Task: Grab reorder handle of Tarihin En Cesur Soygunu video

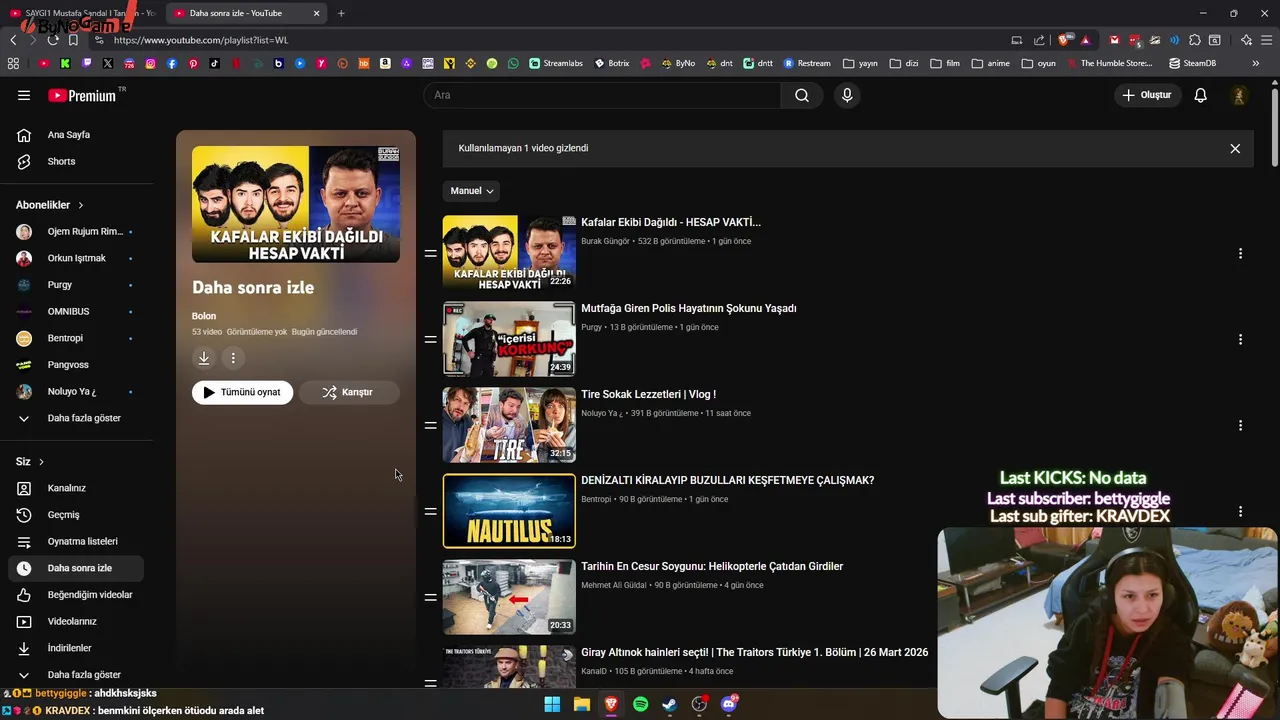Action: pos(430,597)
